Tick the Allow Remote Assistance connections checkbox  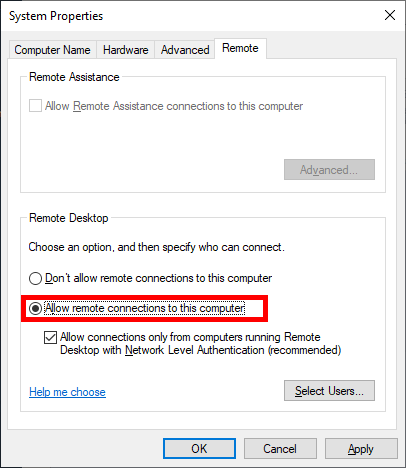35,106
